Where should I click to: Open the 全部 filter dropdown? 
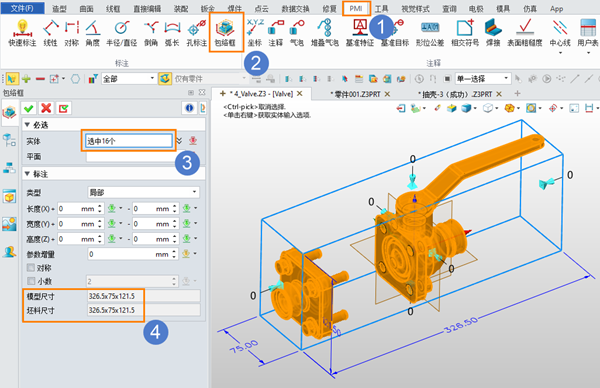coord(129,79)
